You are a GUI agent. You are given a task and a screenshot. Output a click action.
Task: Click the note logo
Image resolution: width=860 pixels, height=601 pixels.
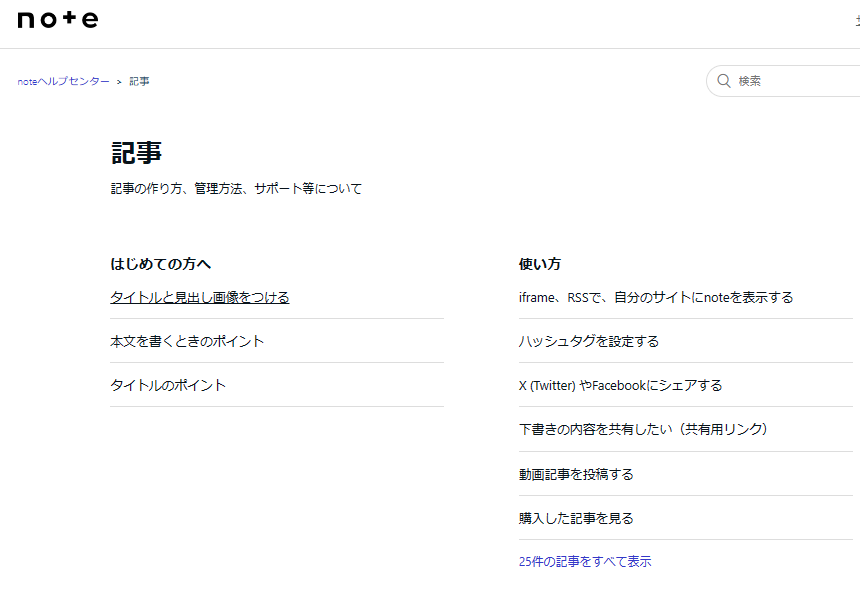pyautogui.click(x=58, y=20)
